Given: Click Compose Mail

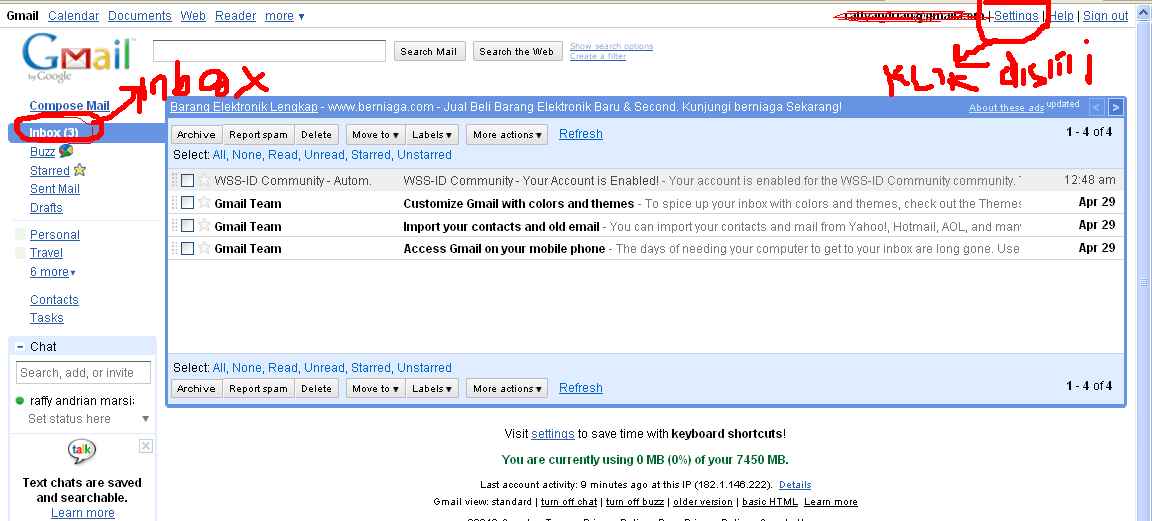Looking at the screenshot, I should tap(70, 106).
